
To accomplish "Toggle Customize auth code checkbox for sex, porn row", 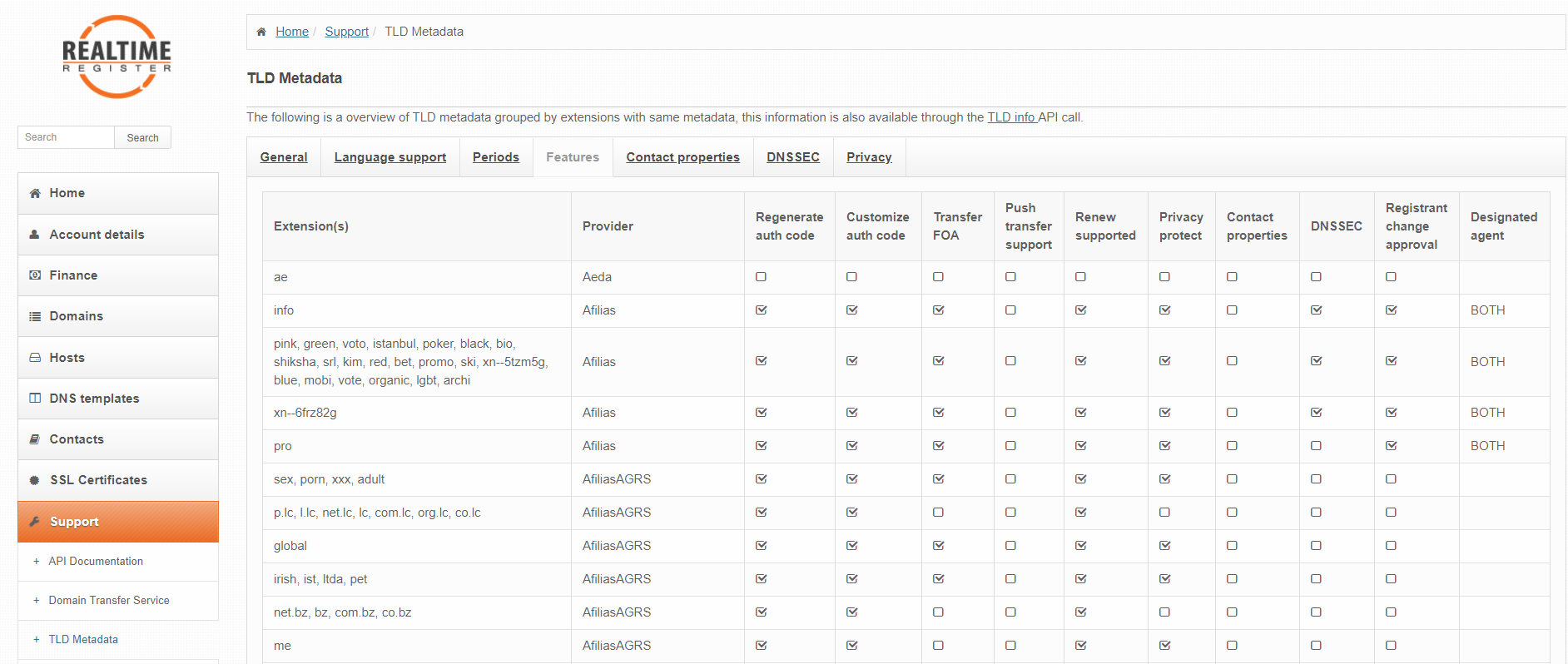I will coord(851,479).
